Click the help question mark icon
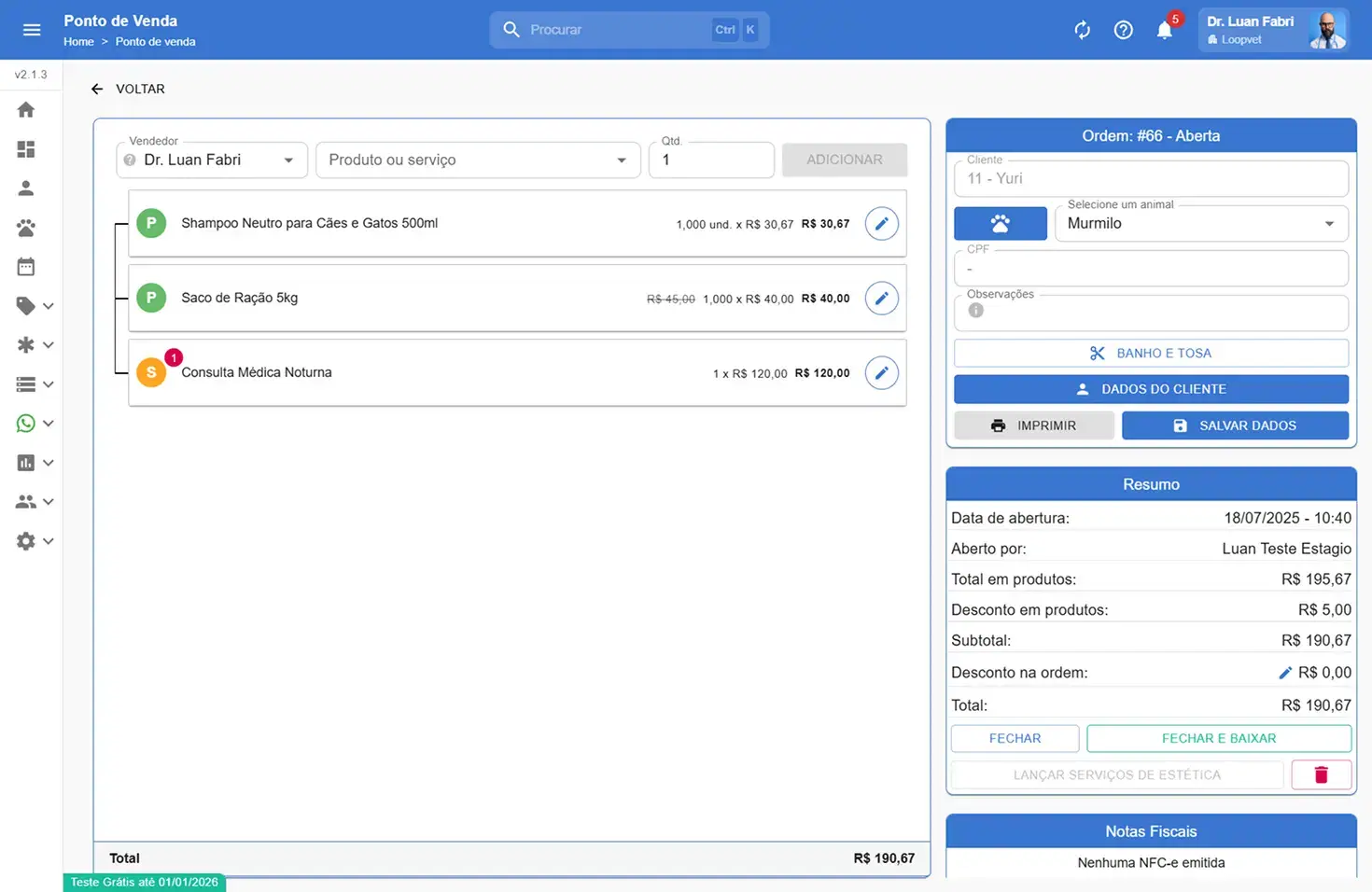This screenshot has height=892, width=1372. 1123,30
